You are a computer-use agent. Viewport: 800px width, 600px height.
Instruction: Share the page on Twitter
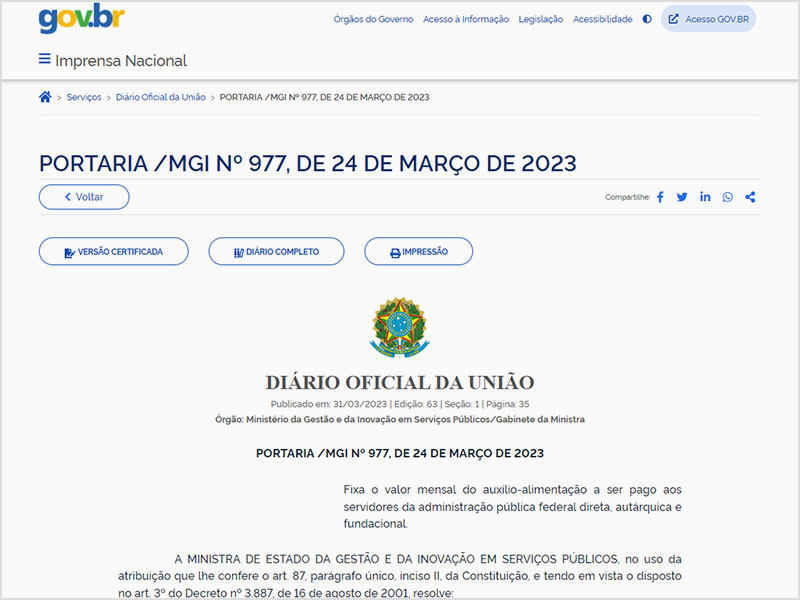(682, 197)
